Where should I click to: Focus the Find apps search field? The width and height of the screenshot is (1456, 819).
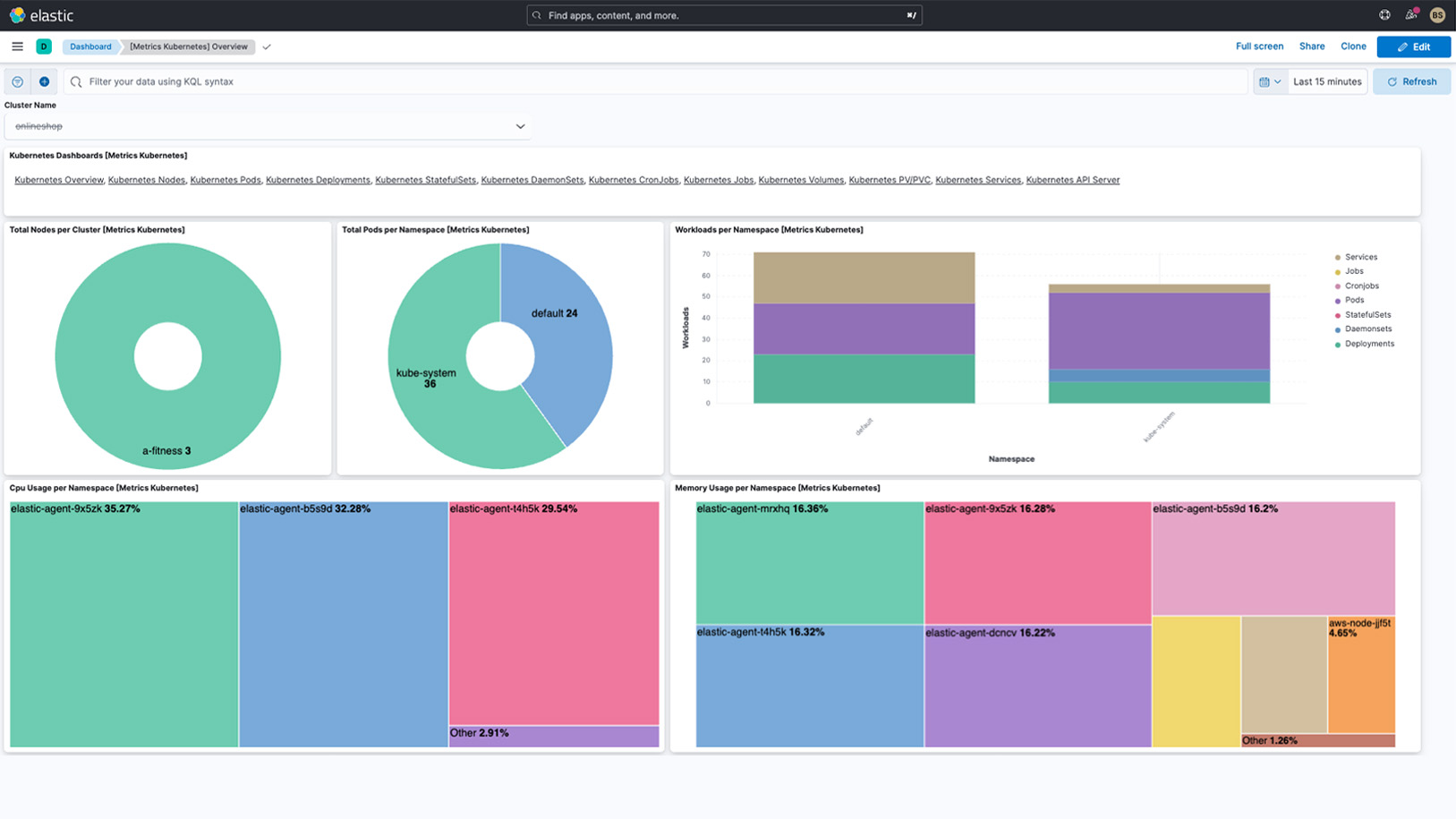pos(724,15)
